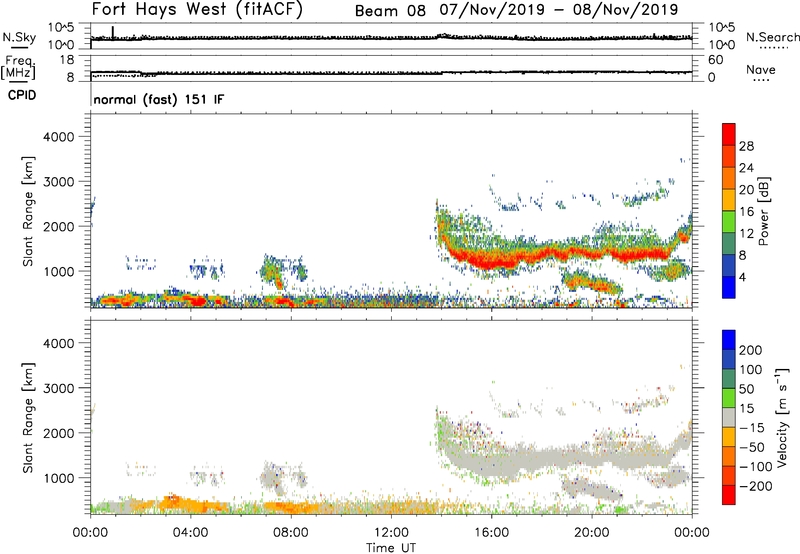Select the "3000" tick of the velocity panel

pos(58,388)
